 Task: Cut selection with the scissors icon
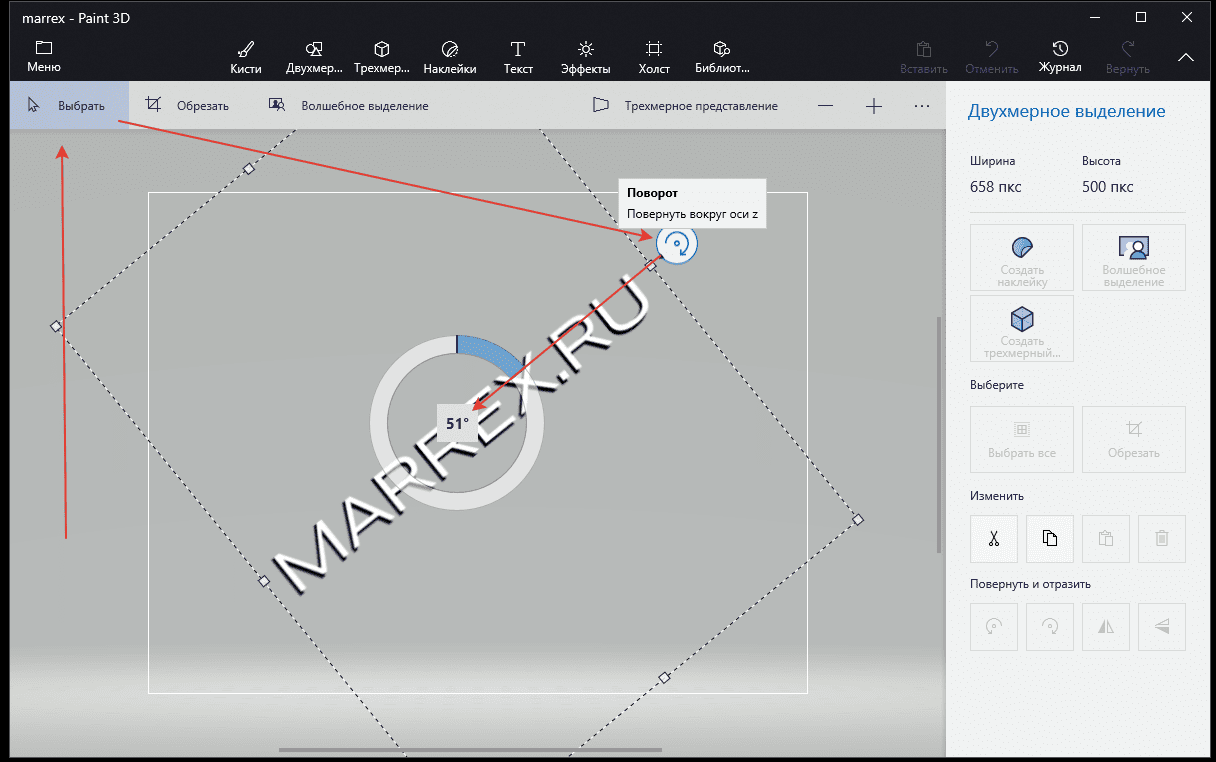point(994,538)
